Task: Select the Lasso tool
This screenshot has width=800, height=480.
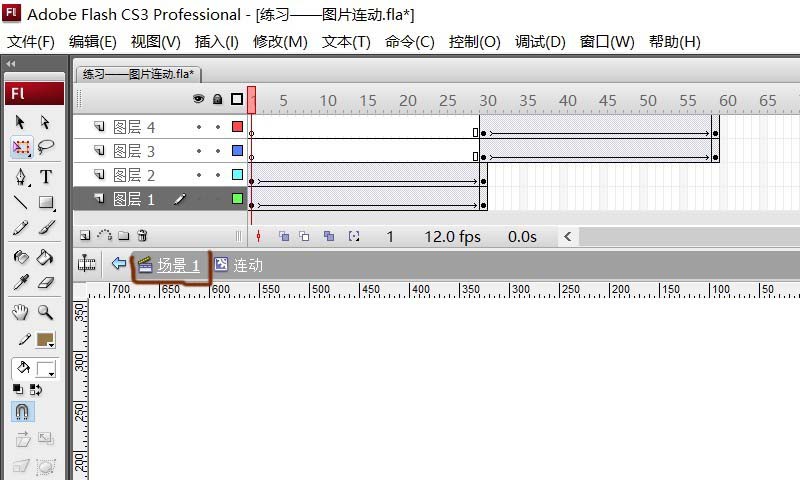Action: point(45,147)
